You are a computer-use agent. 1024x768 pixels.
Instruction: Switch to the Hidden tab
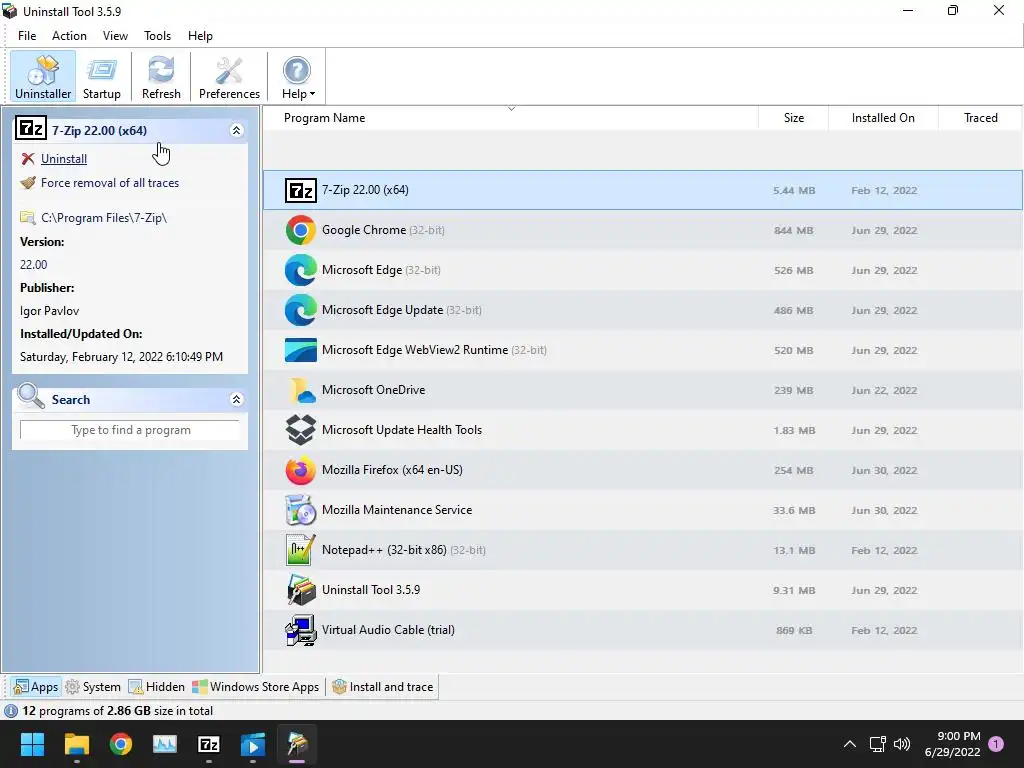157,687
